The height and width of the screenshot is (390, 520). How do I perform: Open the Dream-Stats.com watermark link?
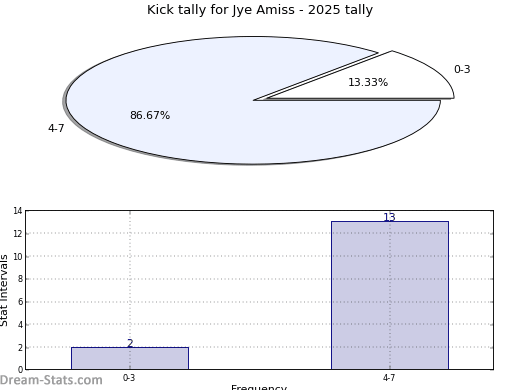pos(51,380)
